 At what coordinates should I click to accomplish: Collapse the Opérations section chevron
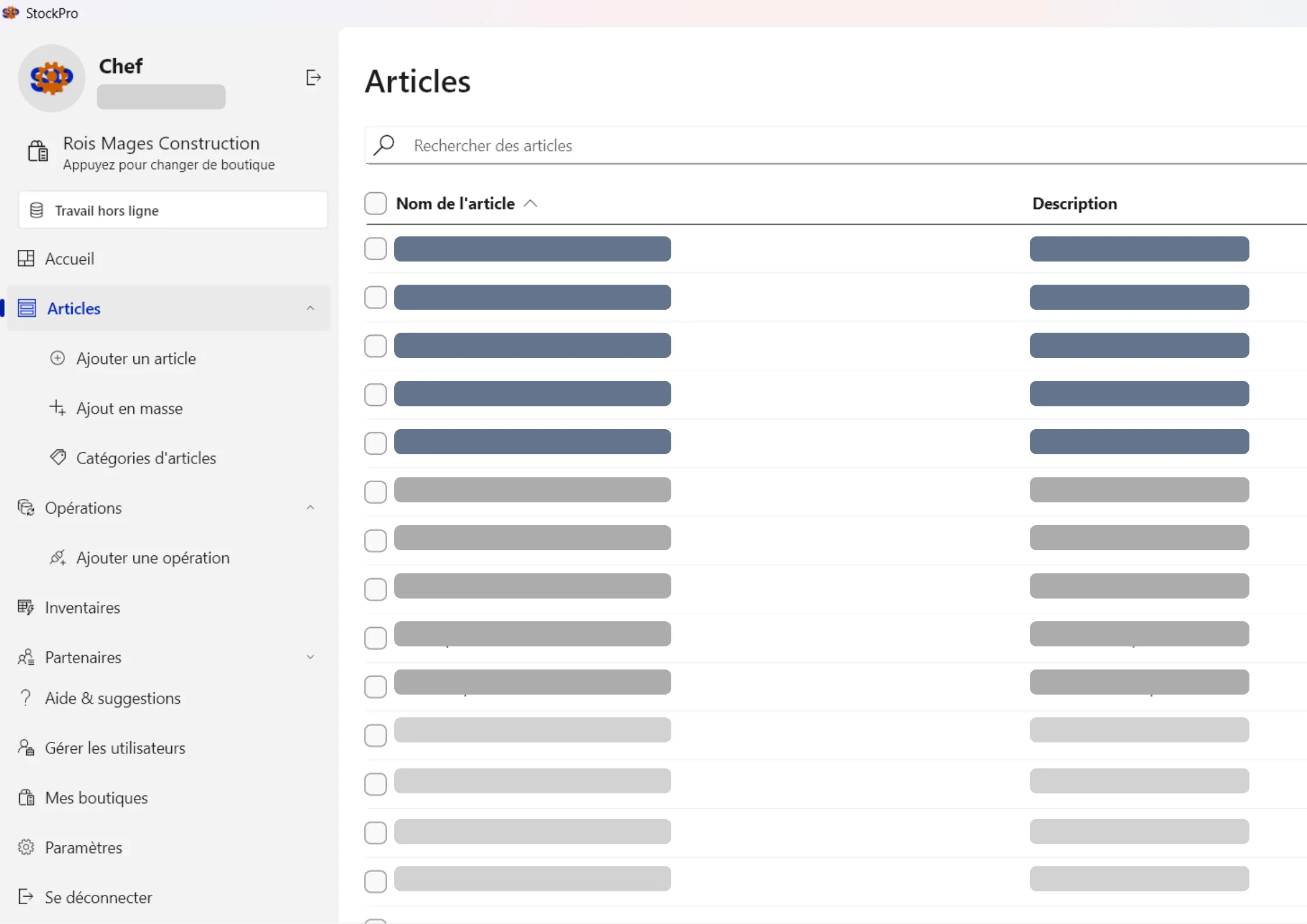[x=310, y=508]
